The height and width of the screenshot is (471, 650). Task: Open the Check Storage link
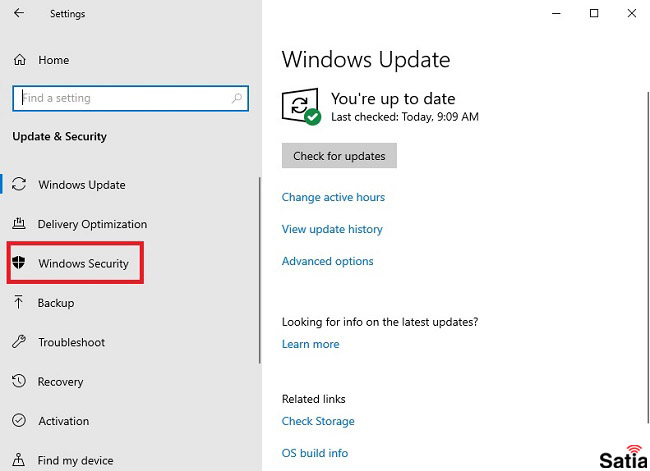click(x=318, y=421)
